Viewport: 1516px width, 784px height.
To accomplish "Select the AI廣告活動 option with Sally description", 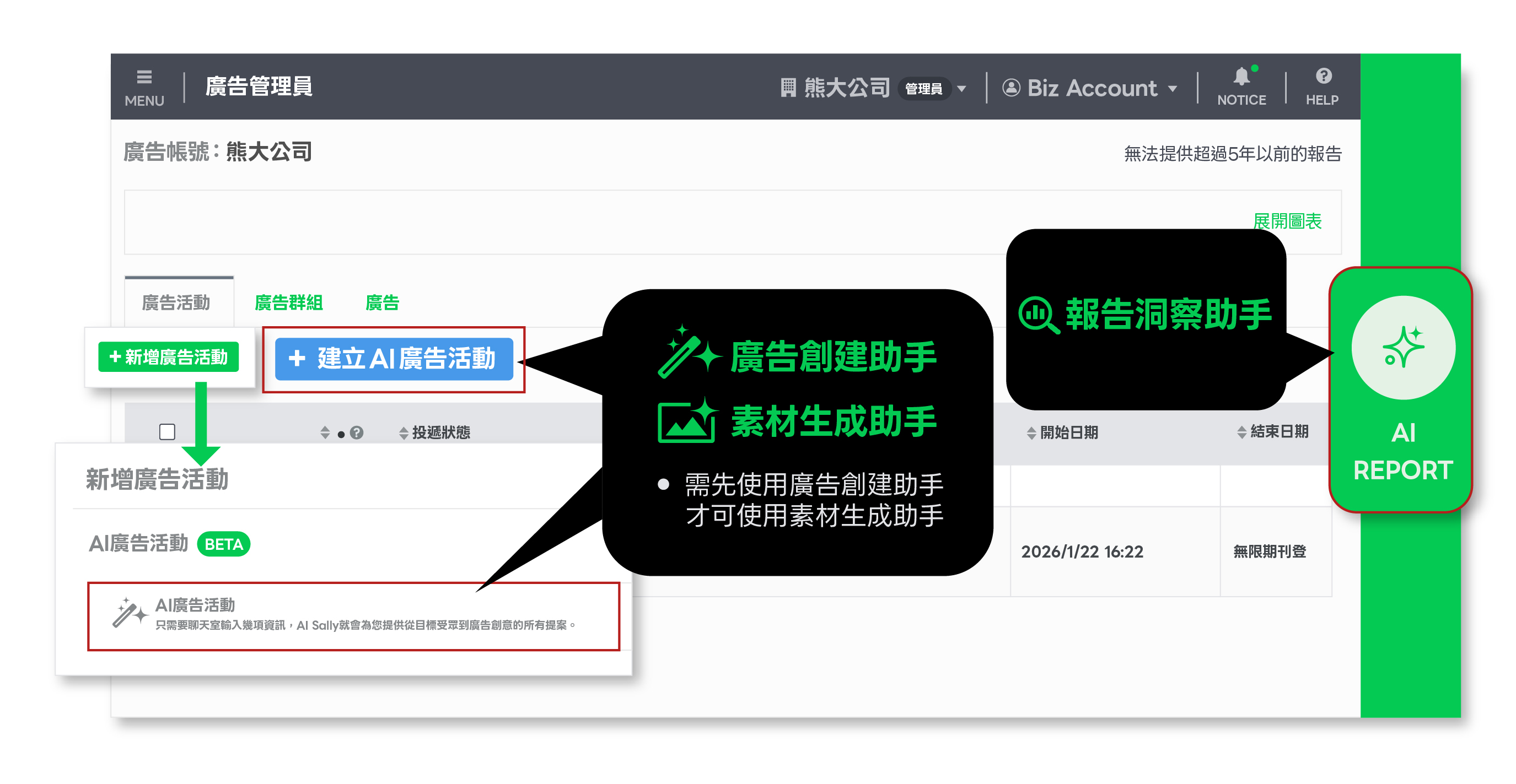I will click(x=353, y=616).
